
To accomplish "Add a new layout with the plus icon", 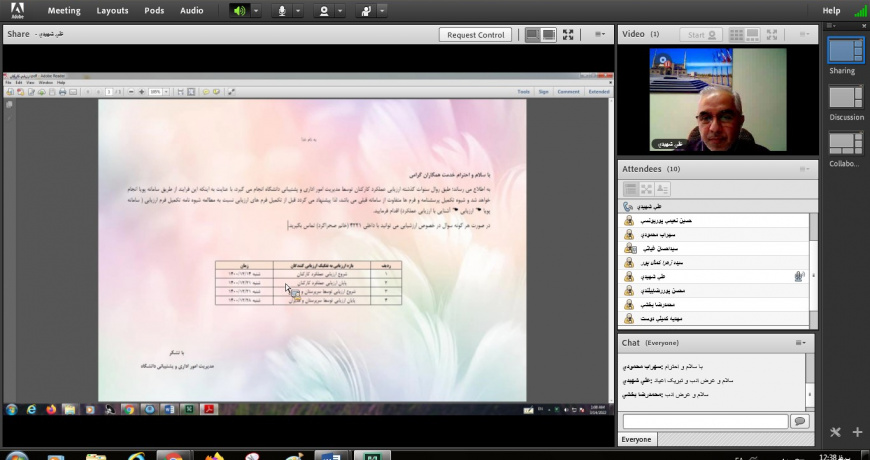I will 857,432.
